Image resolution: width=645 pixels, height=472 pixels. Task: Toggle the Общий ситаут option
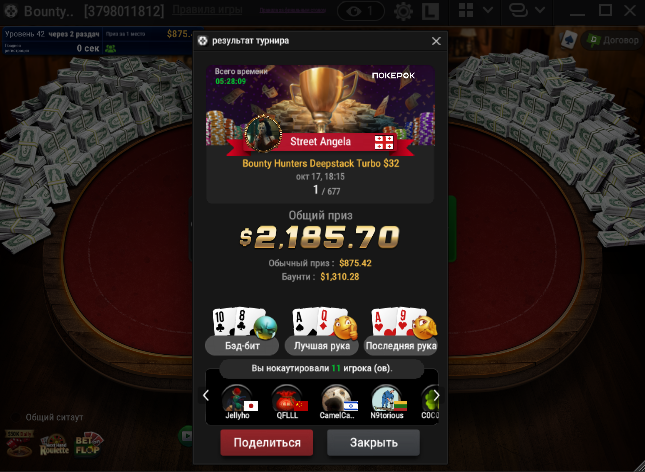16,417
